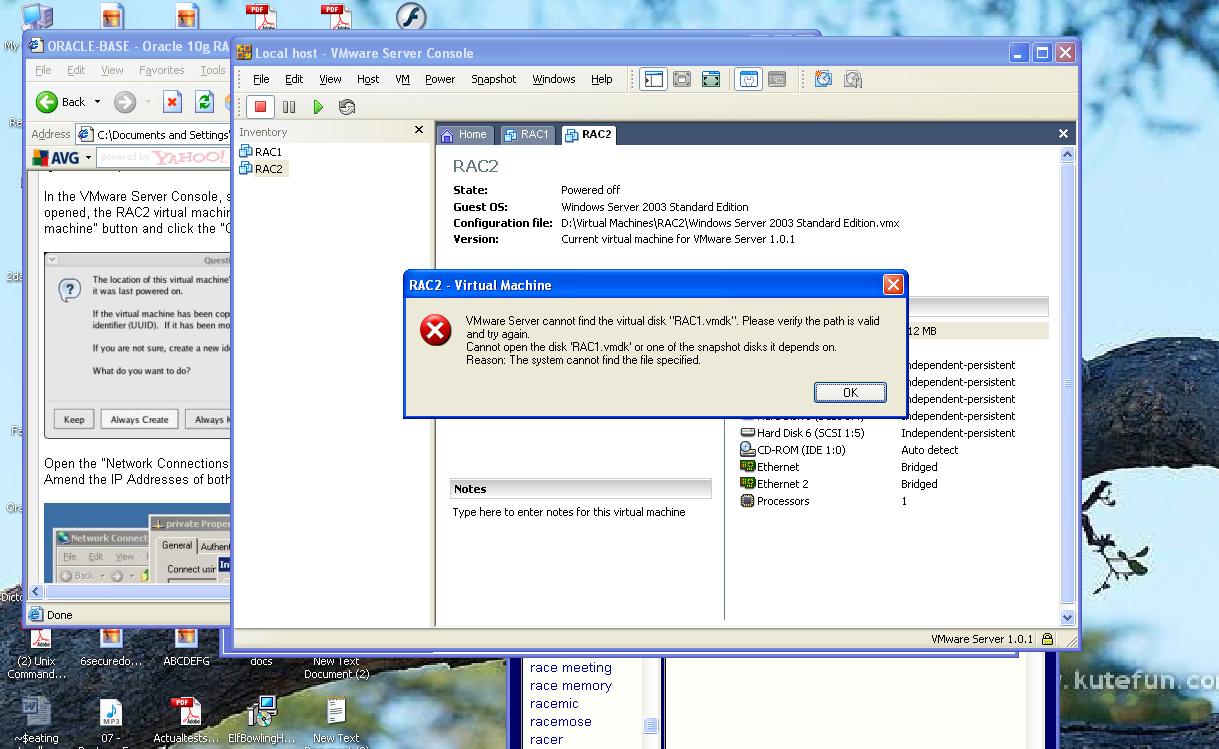Screen dimensions: 1219x749
Task: Close the current VM tab with the X
Action: pos(1063,133)
